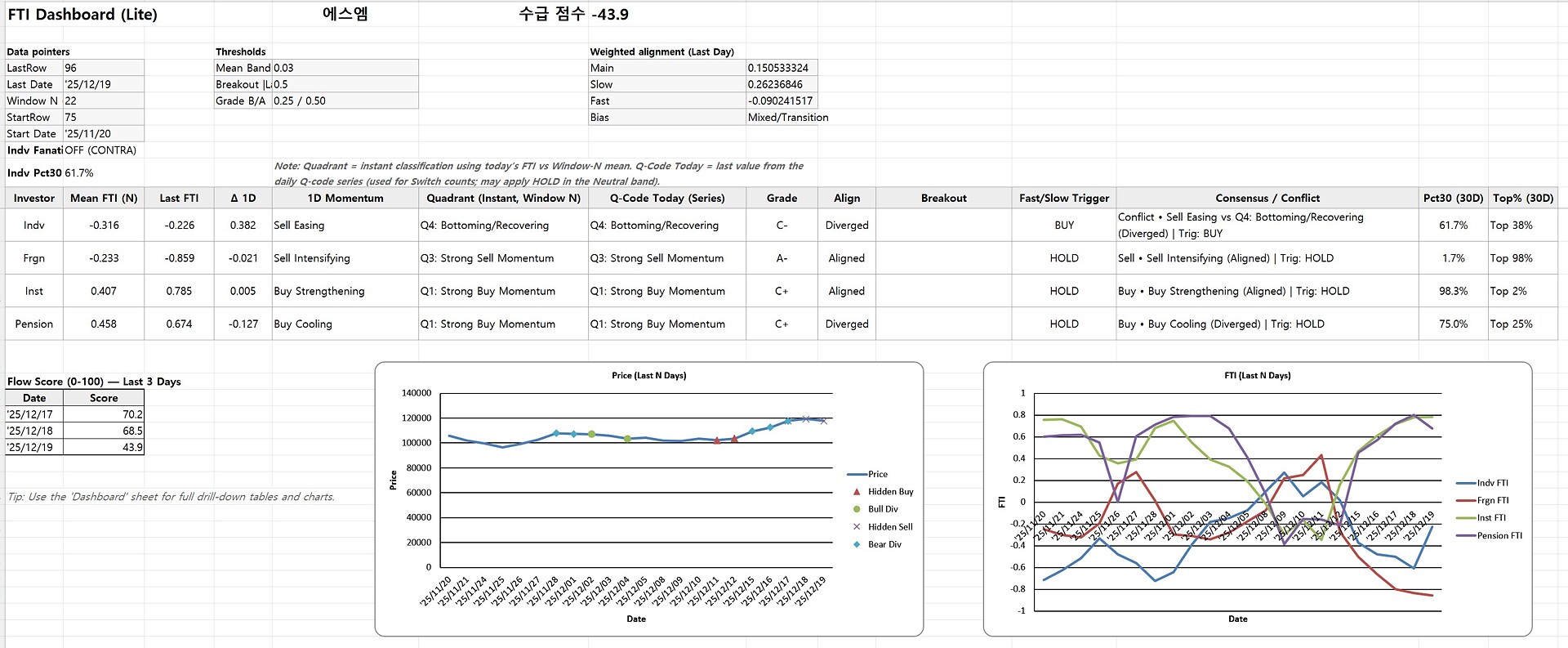The width and height of the screenshot is (1568, 648).
Task: Click the Price legend entry
Action: [x=877, y=474]
